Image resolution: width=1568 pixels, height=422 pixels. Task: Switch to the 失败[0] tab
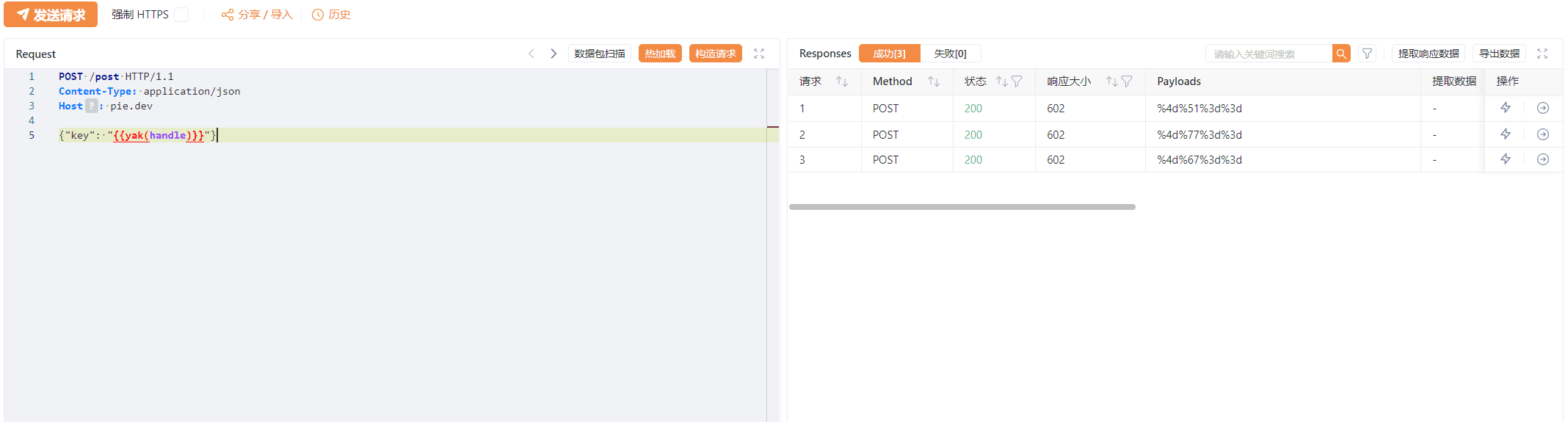pos(950,54)
